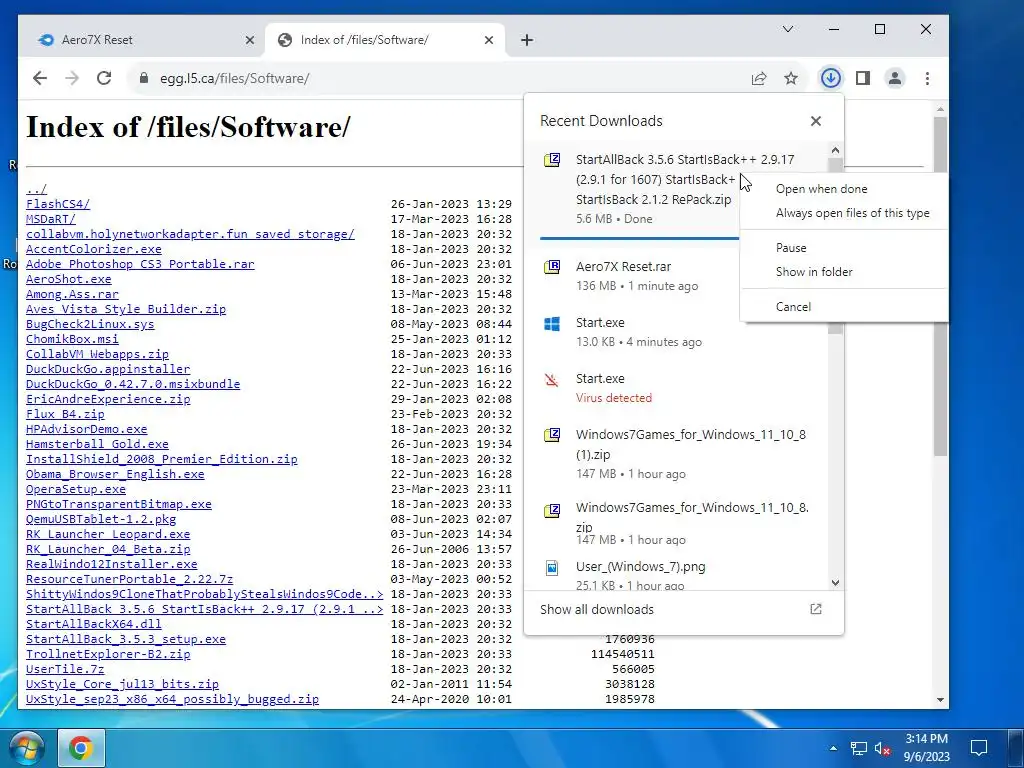Open the tab search chevron dropdown

[788, 29]
